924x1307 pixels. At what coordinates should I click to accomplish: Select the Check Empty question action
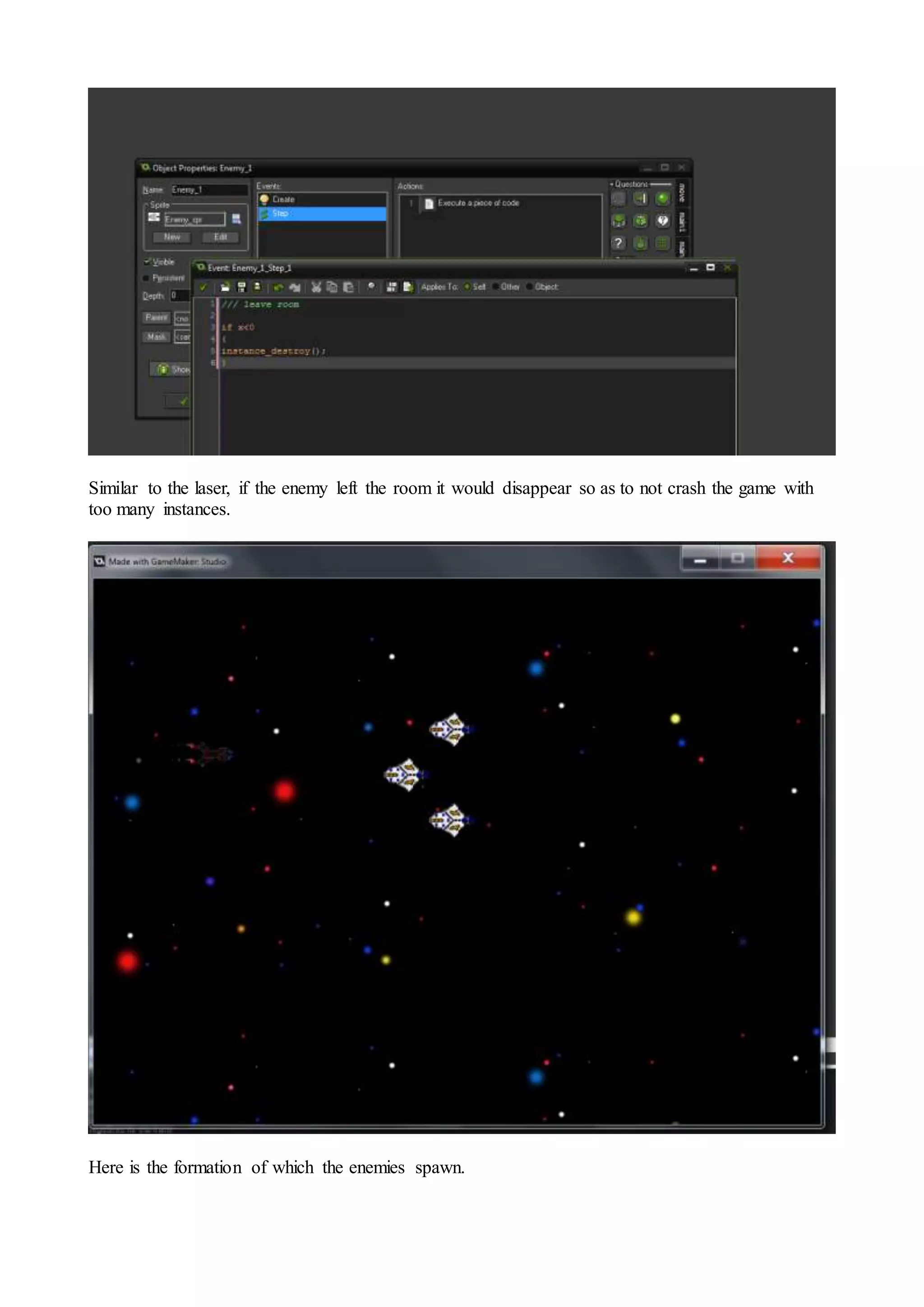click(x=619, y=198)
